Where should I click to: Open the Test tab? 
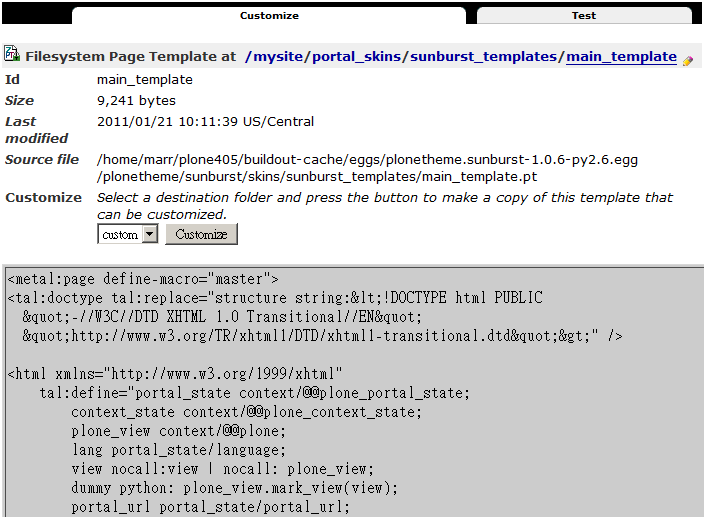coord(584,16)
